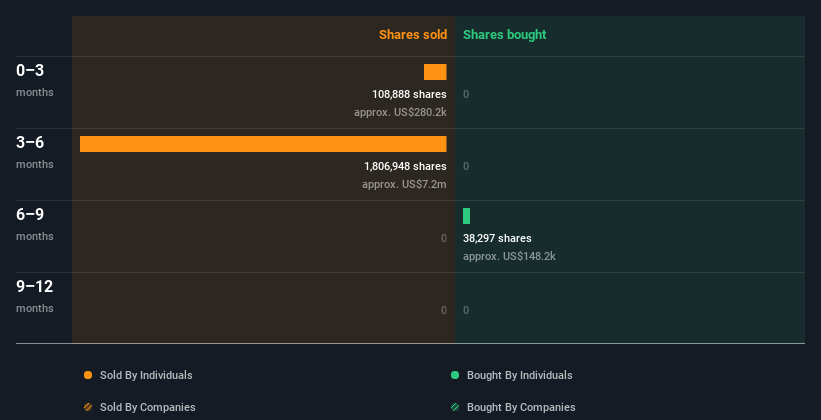
Task: Toggle the Bought By Individuals legend label
Action: tap(519, 375)
